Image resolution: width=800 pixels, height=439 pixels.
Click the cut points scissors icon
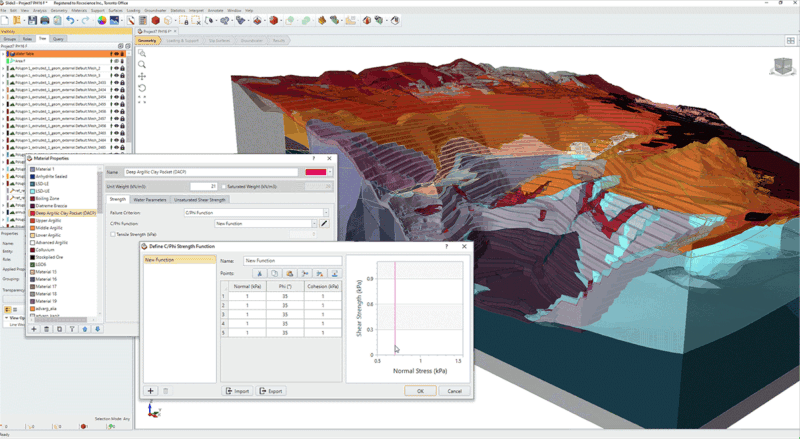click(x=260, y=274)
